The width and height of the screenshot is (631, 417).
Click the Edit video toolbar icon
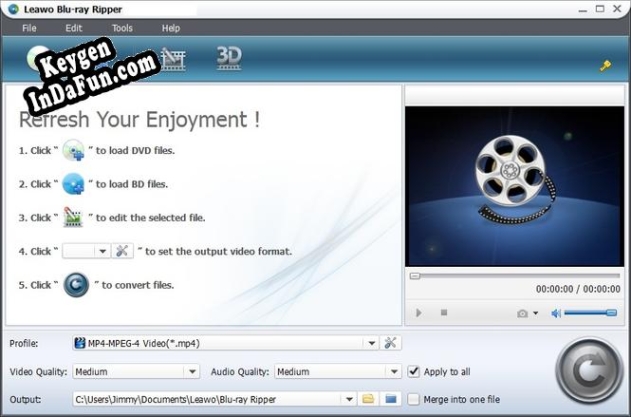pyautogui.click(x=173, y=59)
